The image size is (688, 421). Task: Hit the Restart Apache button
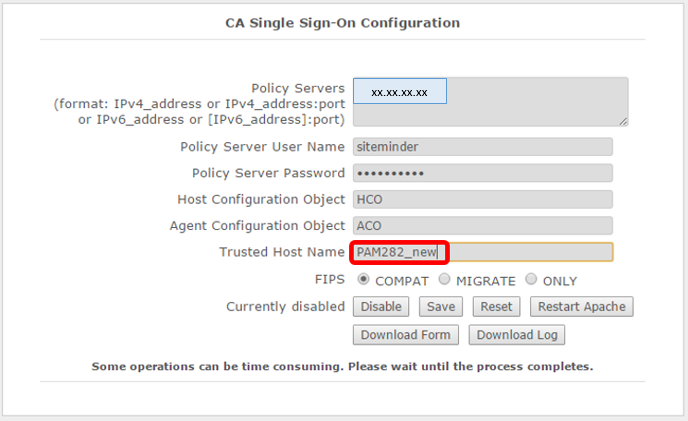(x=582, y=307)
